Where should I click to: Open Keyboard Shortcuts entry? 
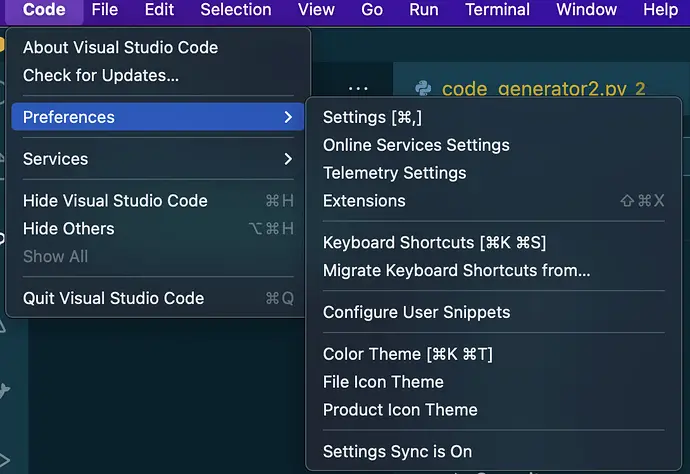(494, 243)
